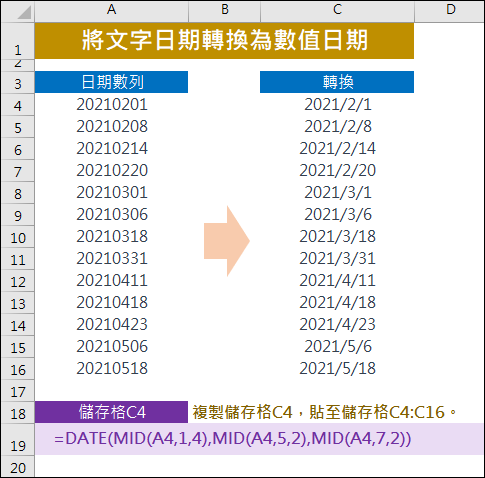Click the title 將文字日期轉換為數值日期
The image size is (485, 478).
(224, 41)
